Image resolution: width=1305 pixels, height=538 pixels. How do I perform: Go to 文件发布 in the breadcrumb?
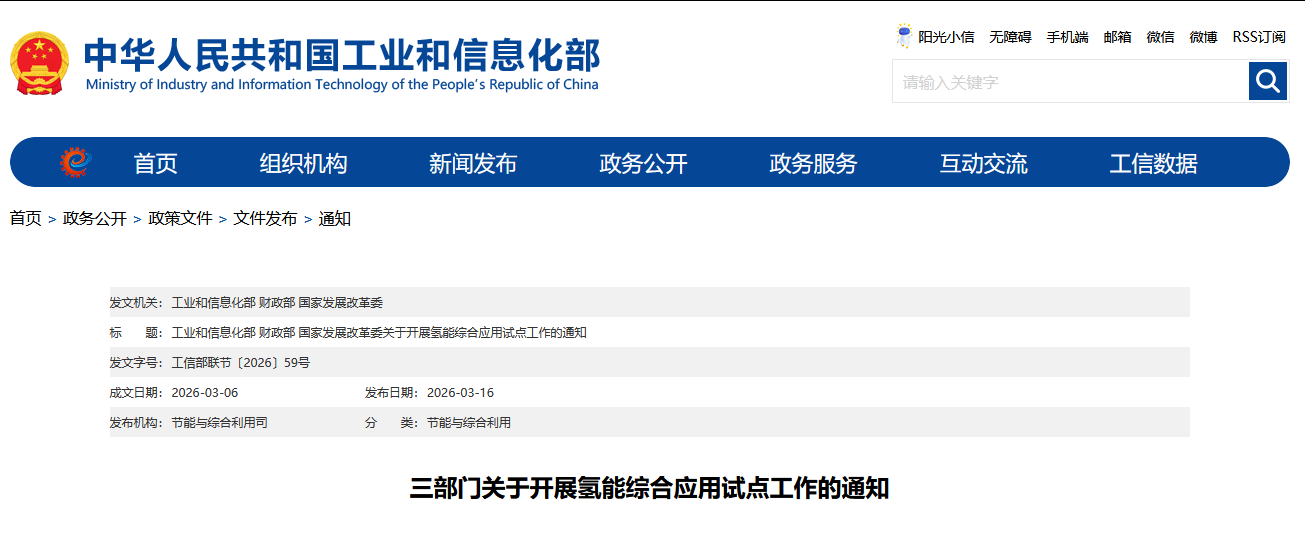265,219
